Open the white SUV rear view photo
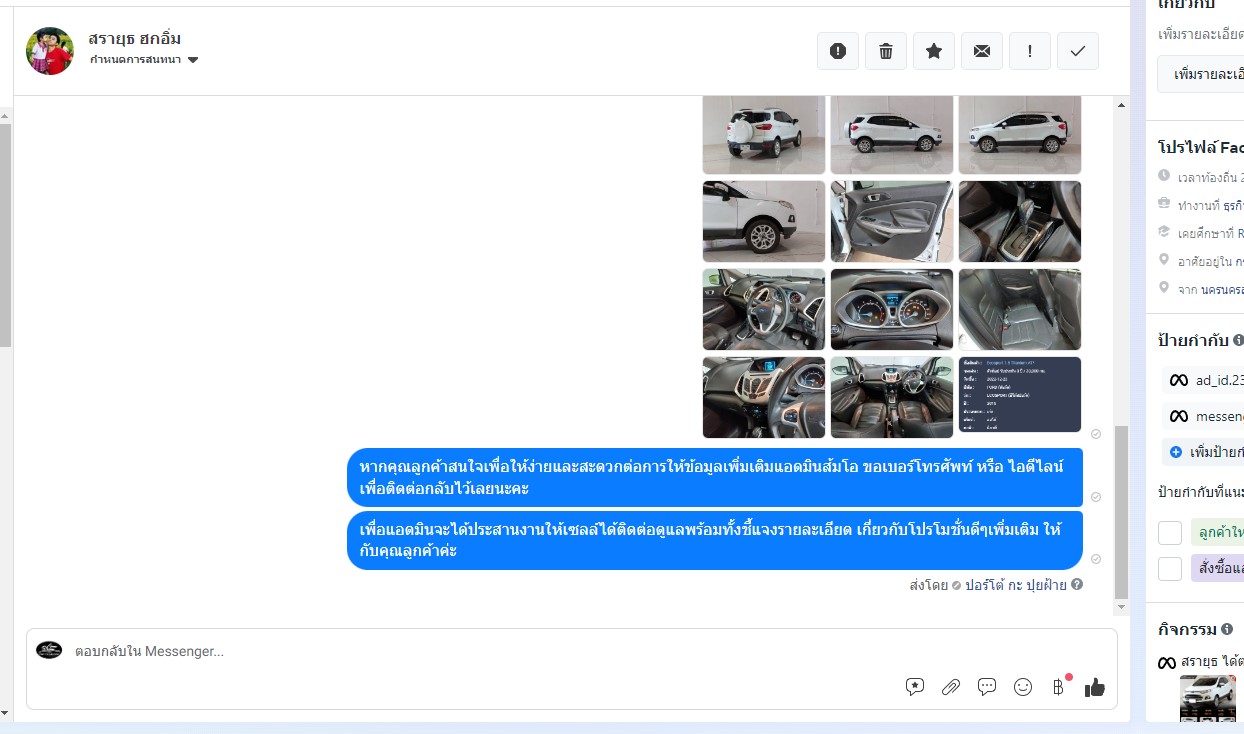Image resolution: width=1244 pixels, height=734 pixels. 764,135
